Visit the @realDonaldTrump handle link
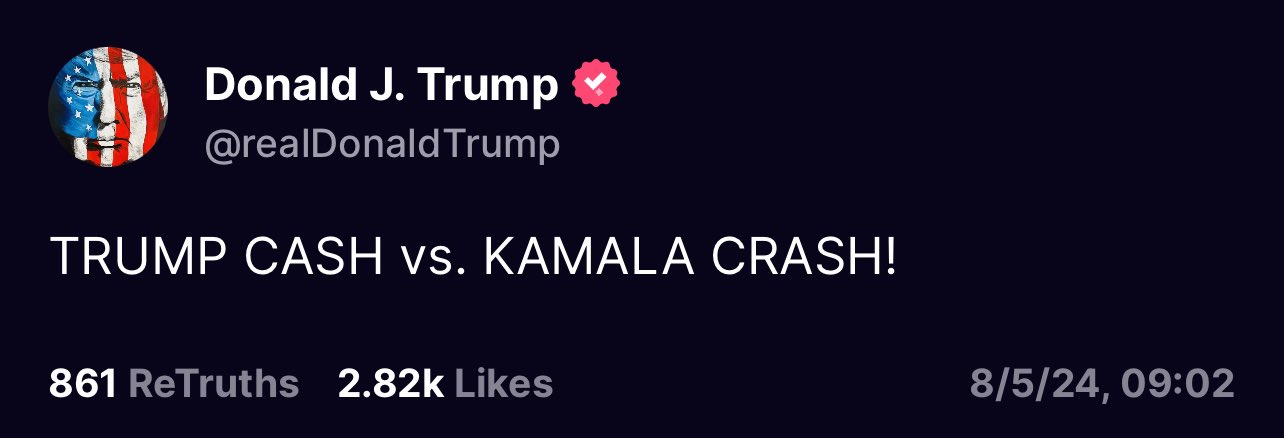The image size is (1284, 438). tap(382, 145)
